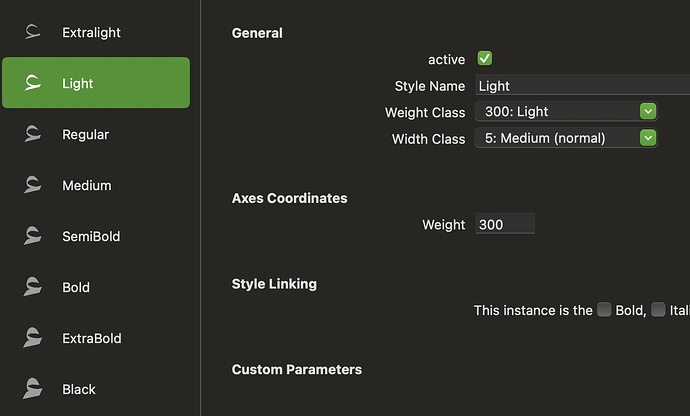Toggle the active checkbox
This screenshot has height=416, width=690.
(x=484, y=59)
